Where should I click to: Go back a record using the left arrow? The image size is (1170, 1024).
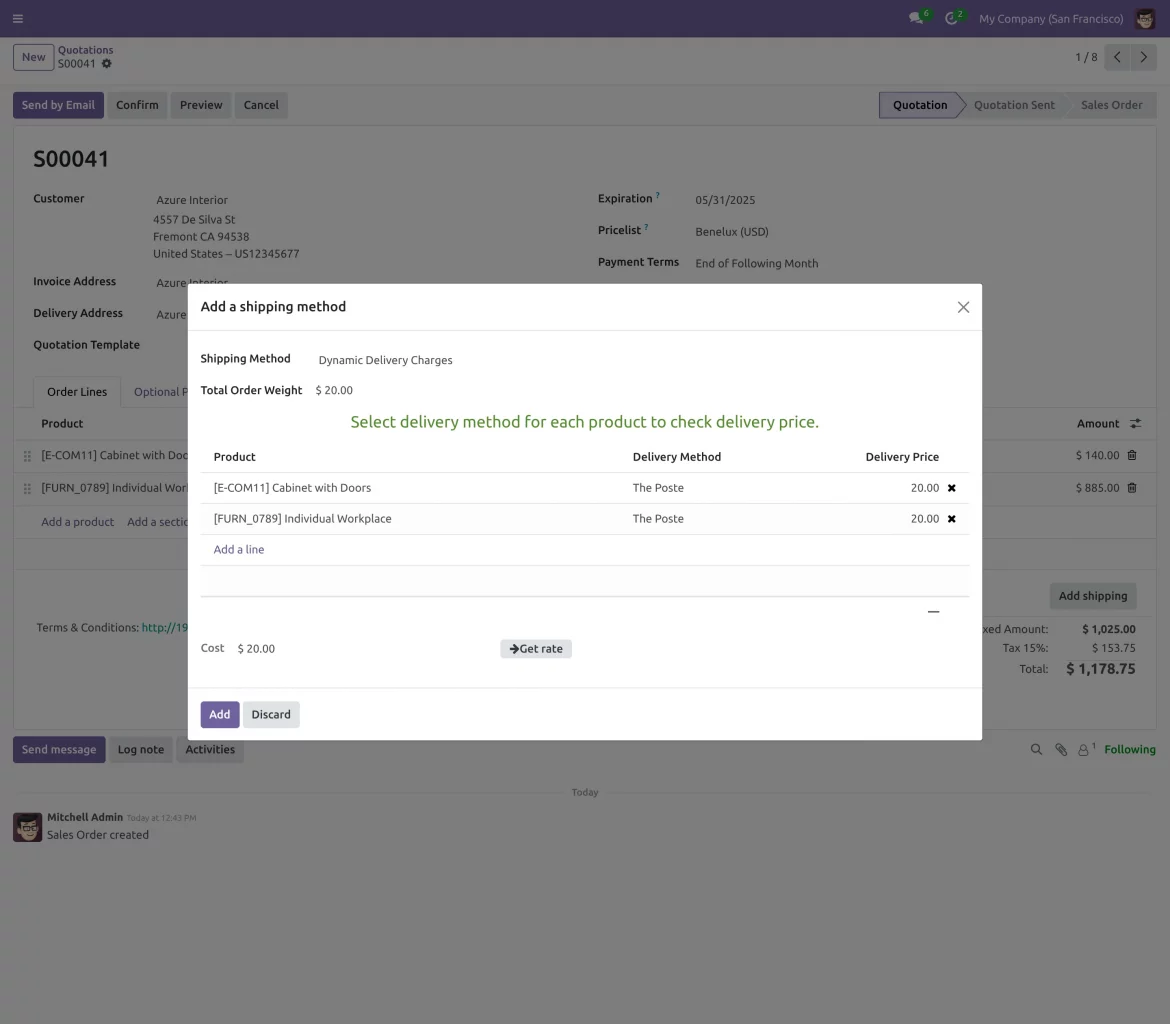pos(1117,57)
